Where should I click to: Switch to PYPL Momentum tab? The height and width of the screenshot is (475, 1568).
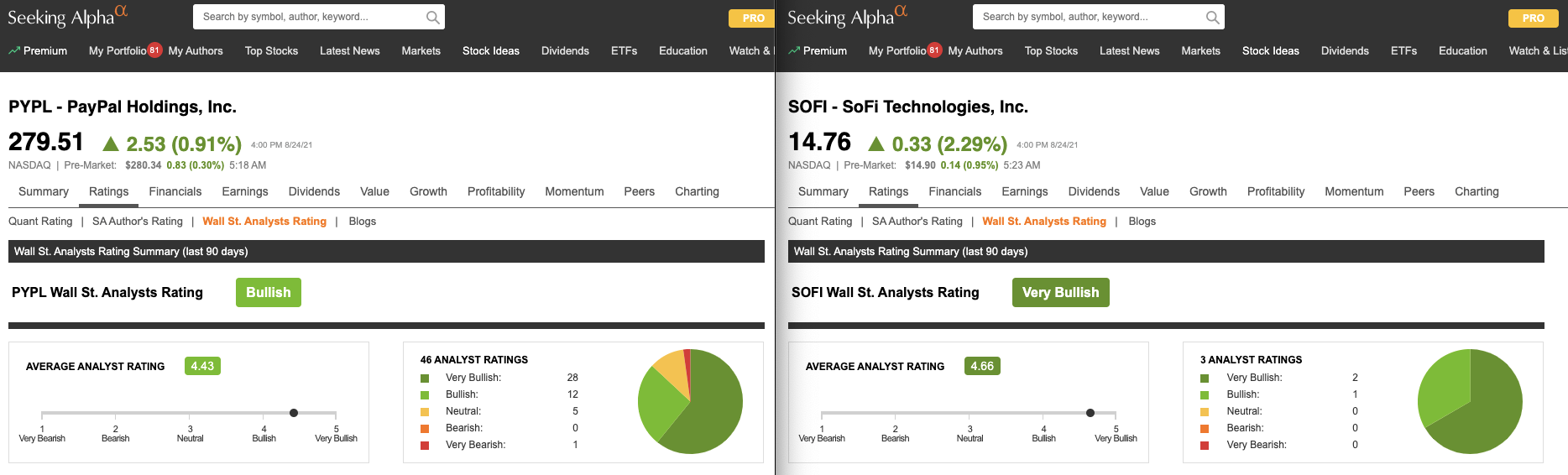[574, 191]
